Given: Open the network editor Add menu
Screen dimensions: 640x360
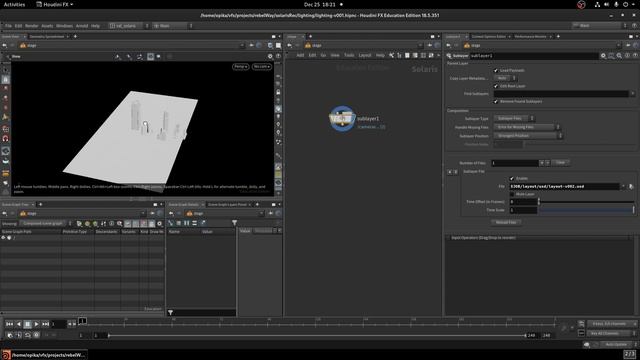Looking at the screenshot, I should (300, 55).
